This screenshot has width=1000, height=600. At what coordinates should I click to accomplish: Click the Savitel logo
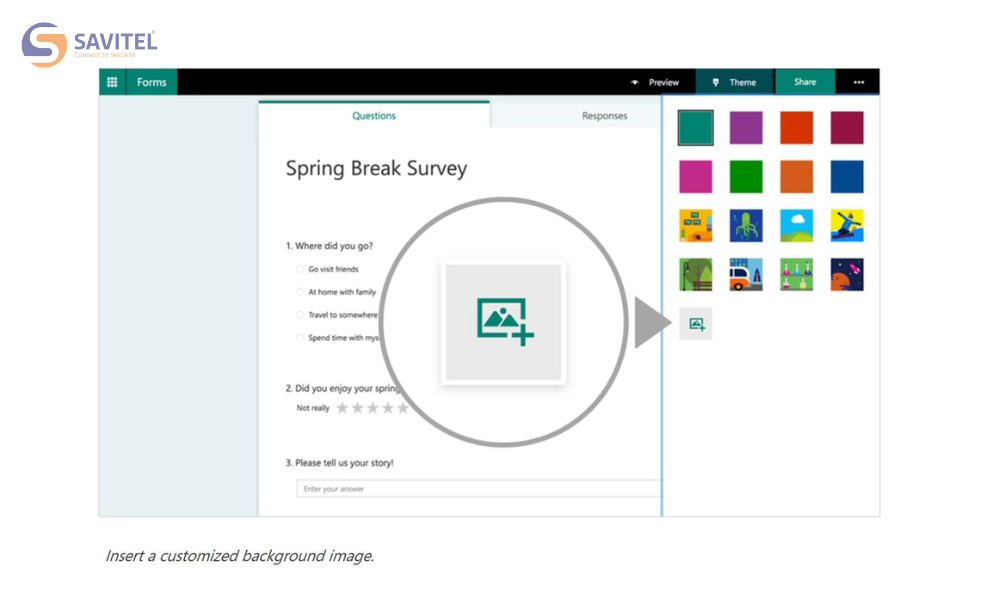tap(89, 45)
